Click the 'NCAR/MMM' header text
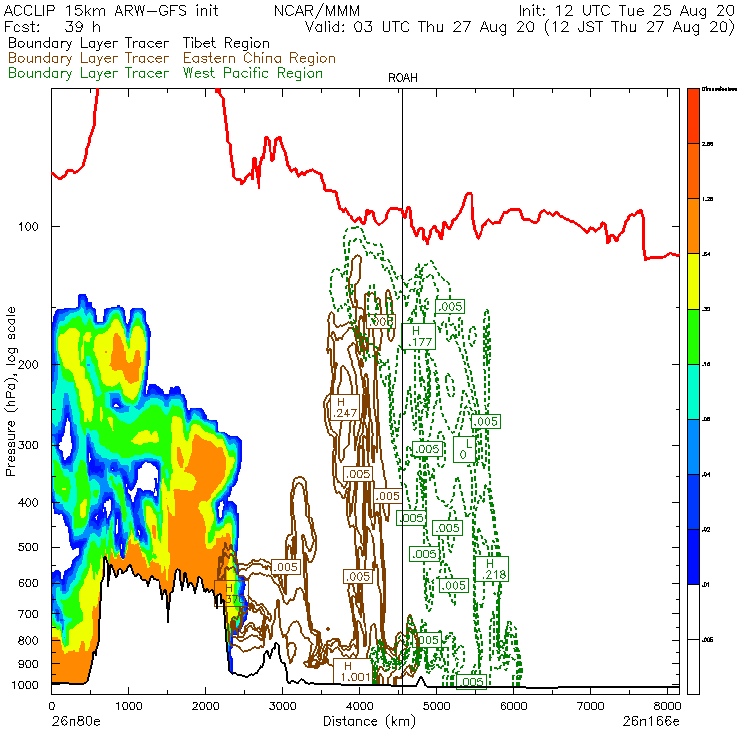Viewport: 740px width, 740px height. (317, 10)
